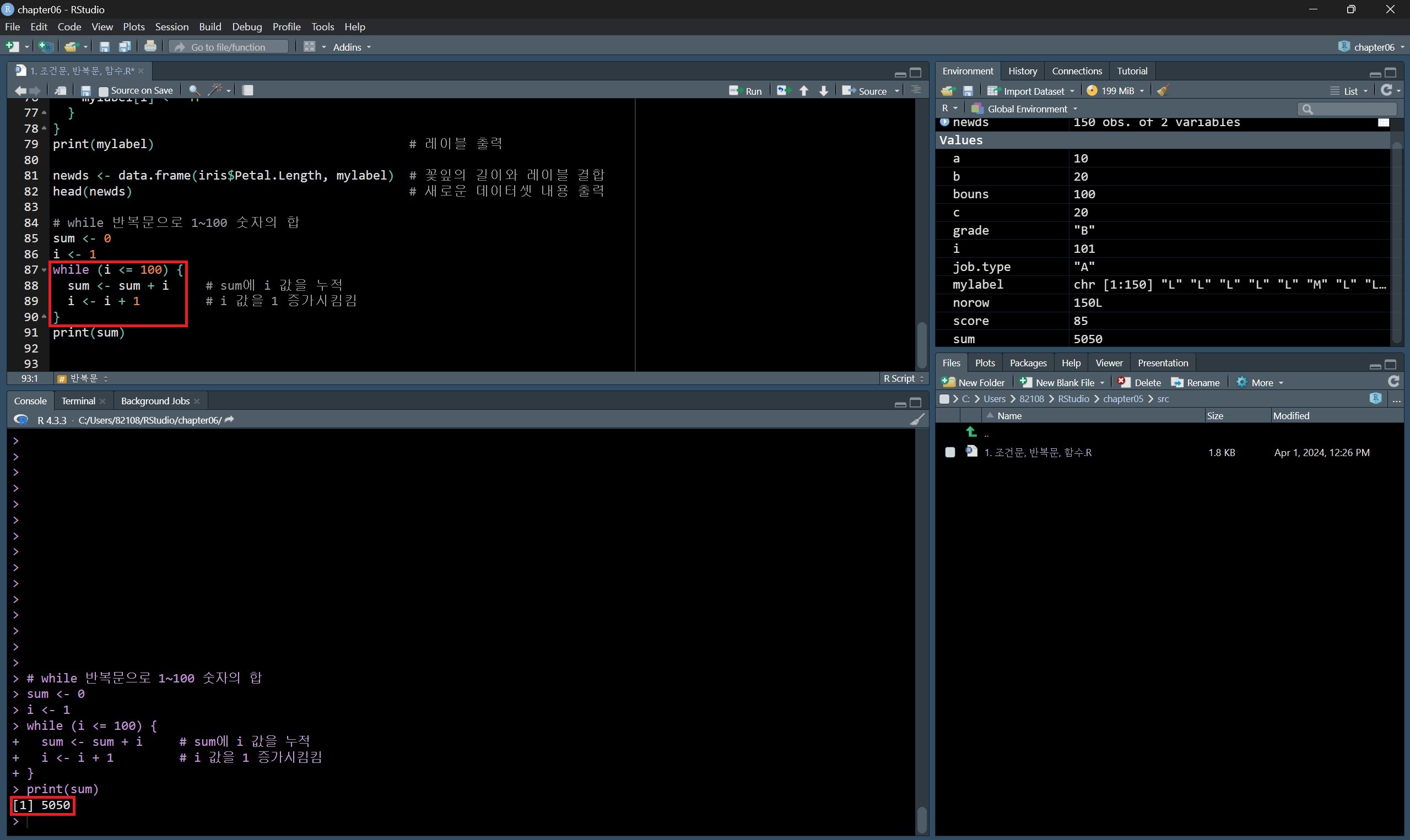Screen dimensions: 1410x840
Task: Click the find/replace magnifier icon in editor
Action: pos(194,90)
